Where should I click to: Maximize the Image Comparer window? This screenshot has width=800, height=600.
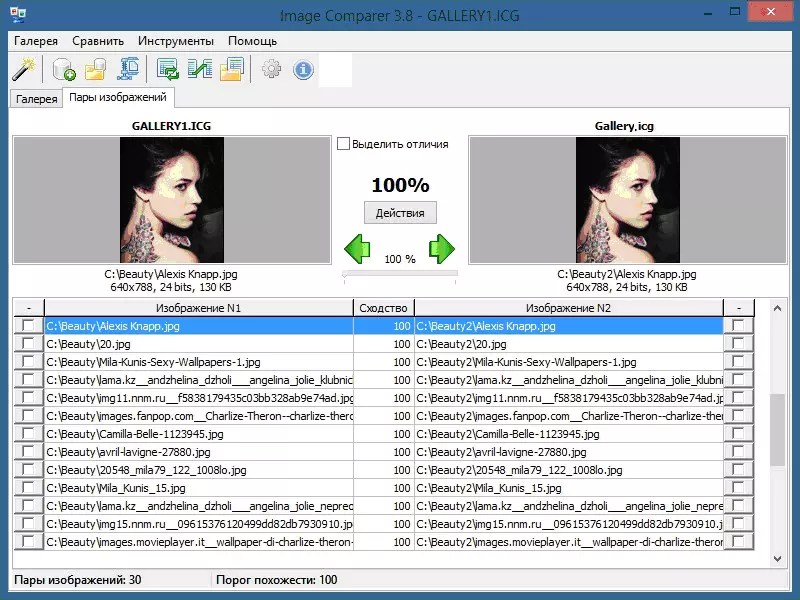pos(735,12)
